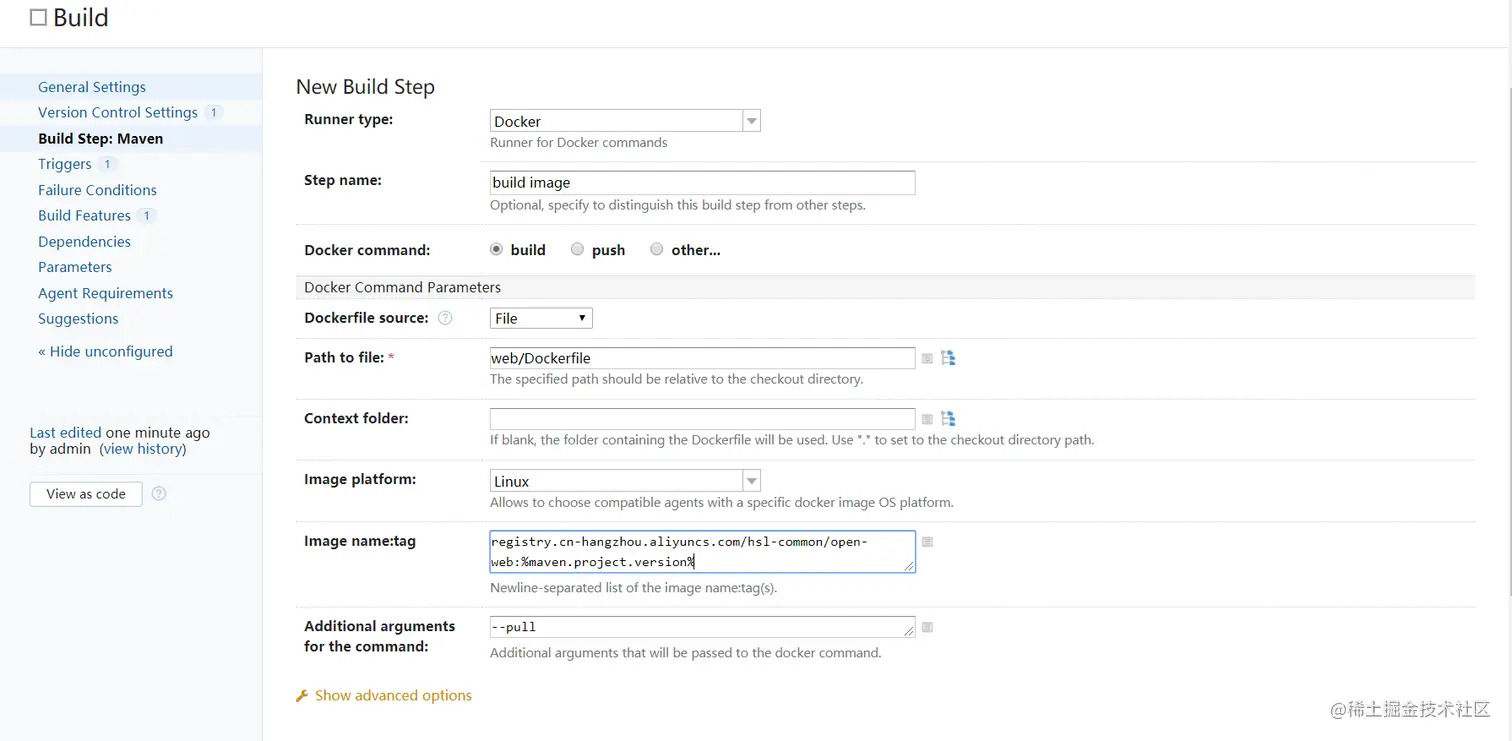The image size is (1512, 741).
Task: Click the parameter icon beside Image name:tag
Action: [x=927, y=542]
